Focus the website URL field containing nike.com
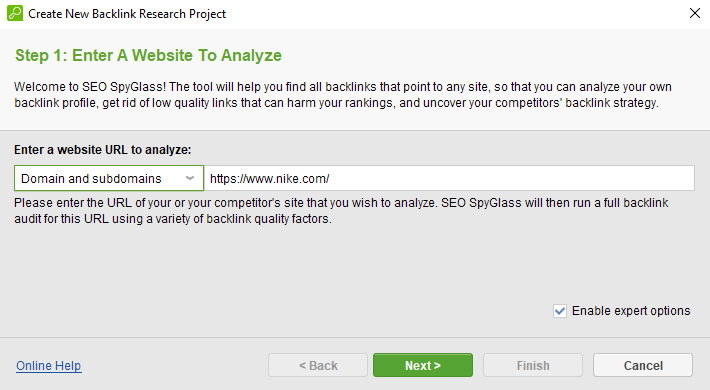Screen dimensions: 710x390 (x=449, y=178)
